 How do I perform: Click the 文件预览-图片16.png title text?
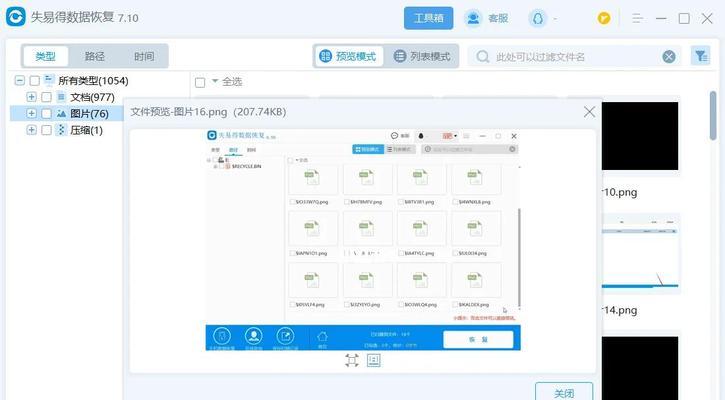click(208, 112)
